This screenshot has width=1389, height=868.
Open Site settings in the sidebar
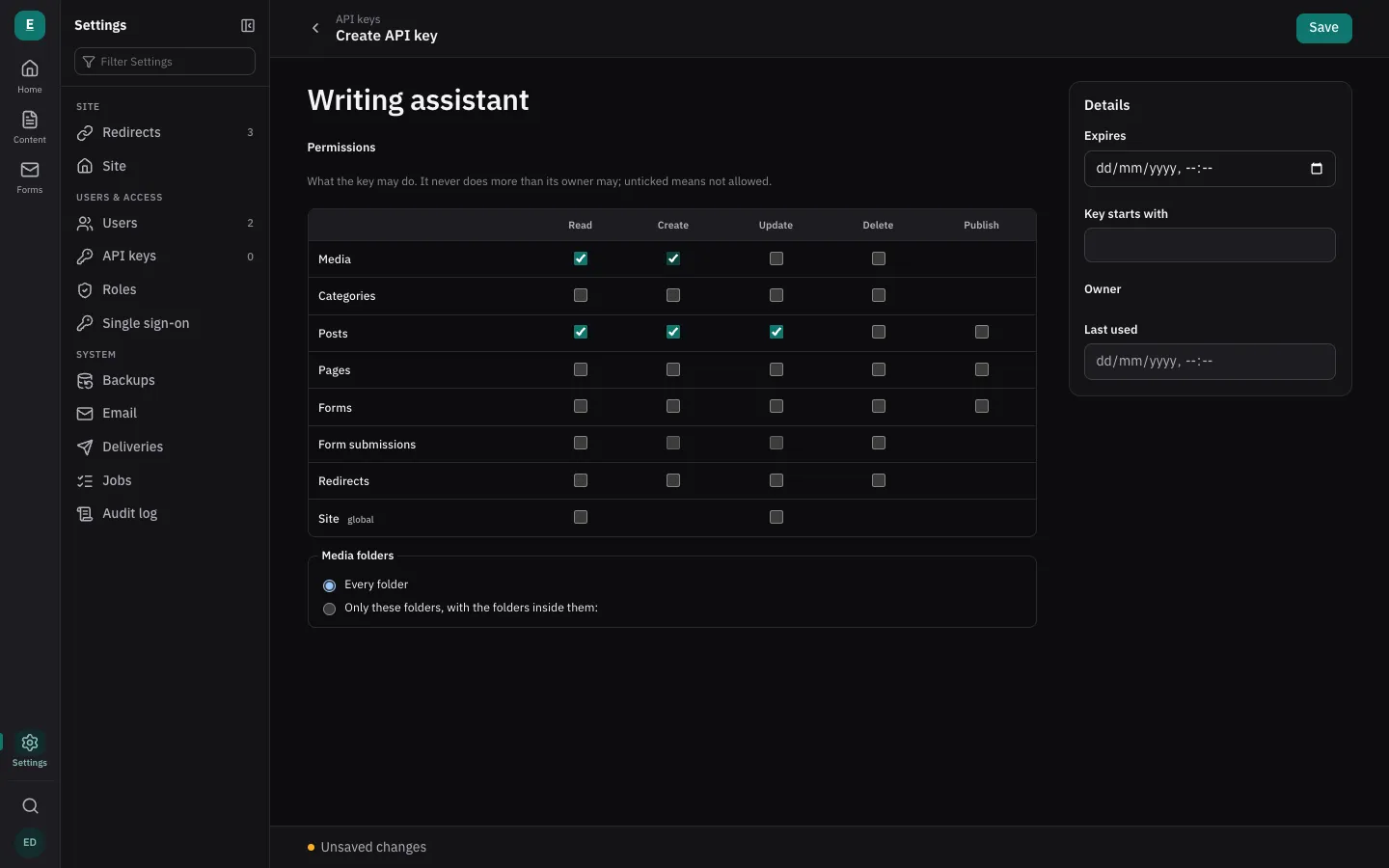(165, 166)
